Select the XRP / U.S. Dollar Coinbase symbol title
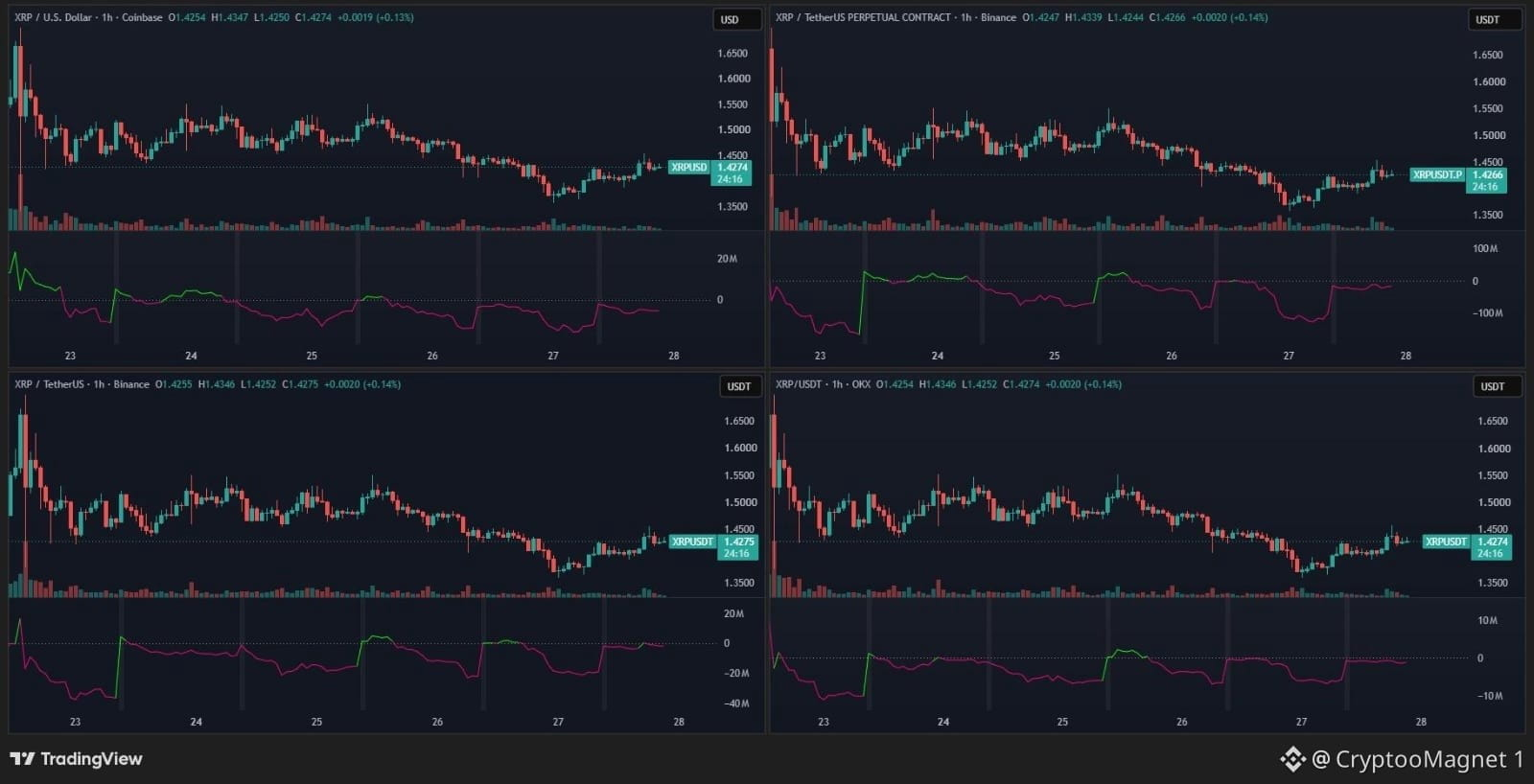This screenshot has height=784, width=1534. tap(88, 17)
